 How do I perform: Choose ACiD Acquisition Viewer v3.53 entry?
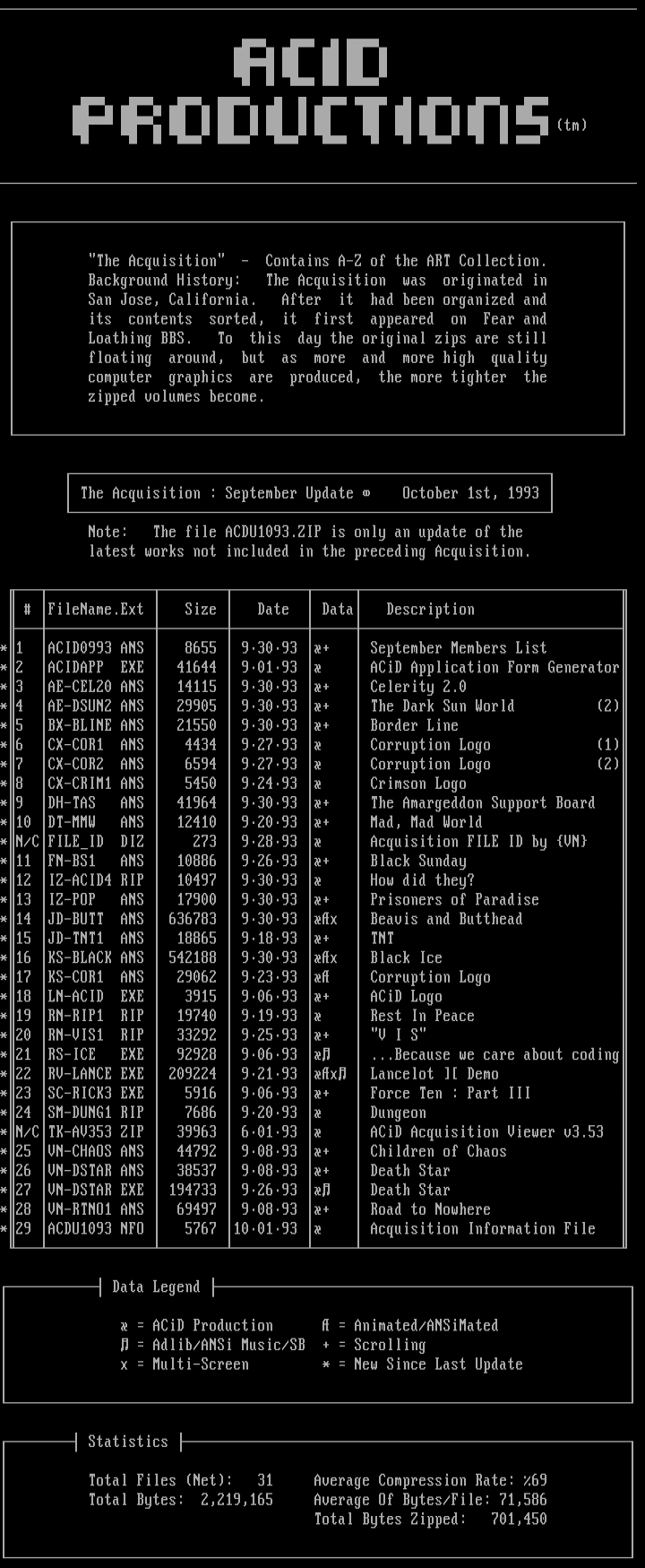(x=486, y=1132)
